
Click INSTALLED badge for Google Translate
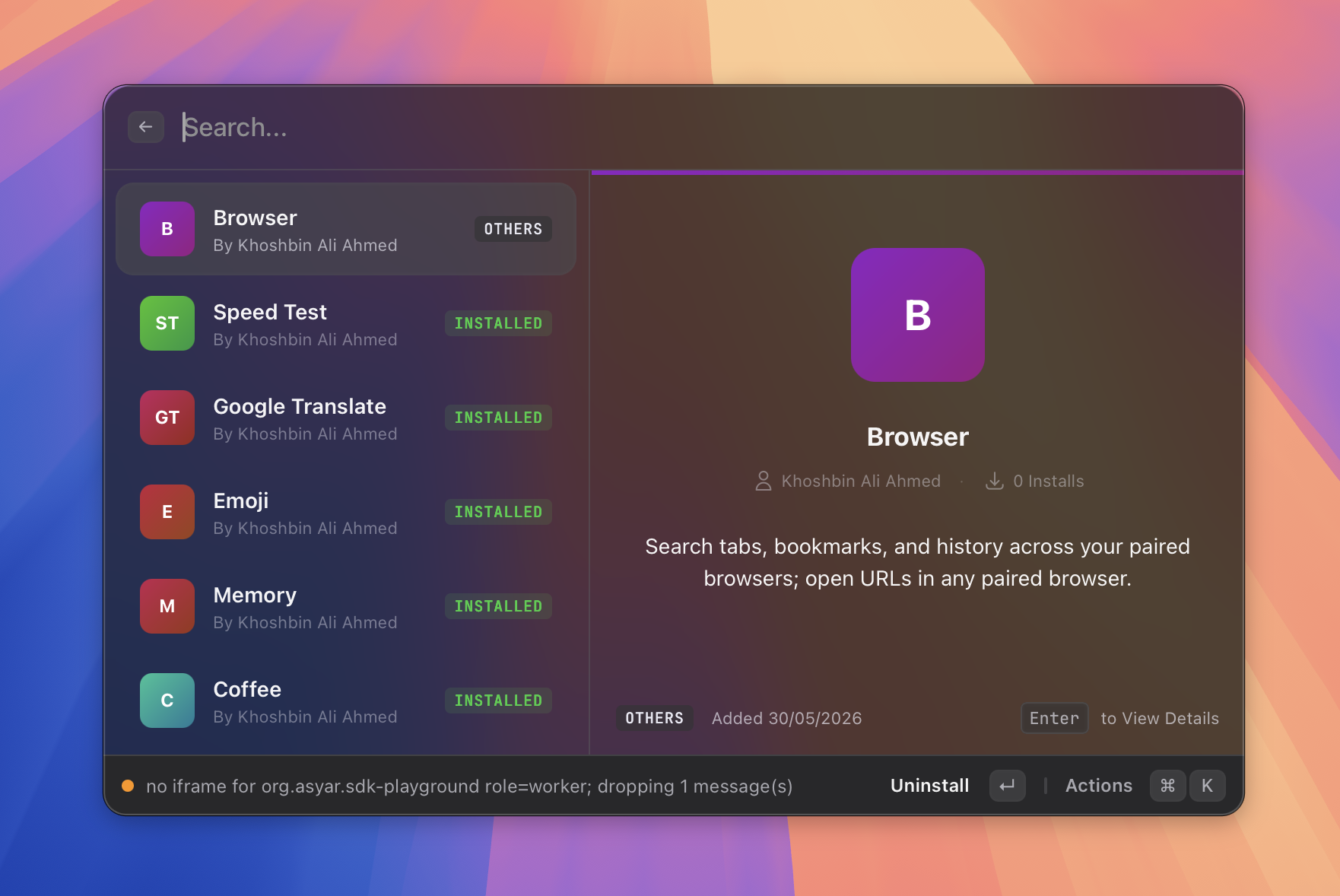(x=498, y=418)
